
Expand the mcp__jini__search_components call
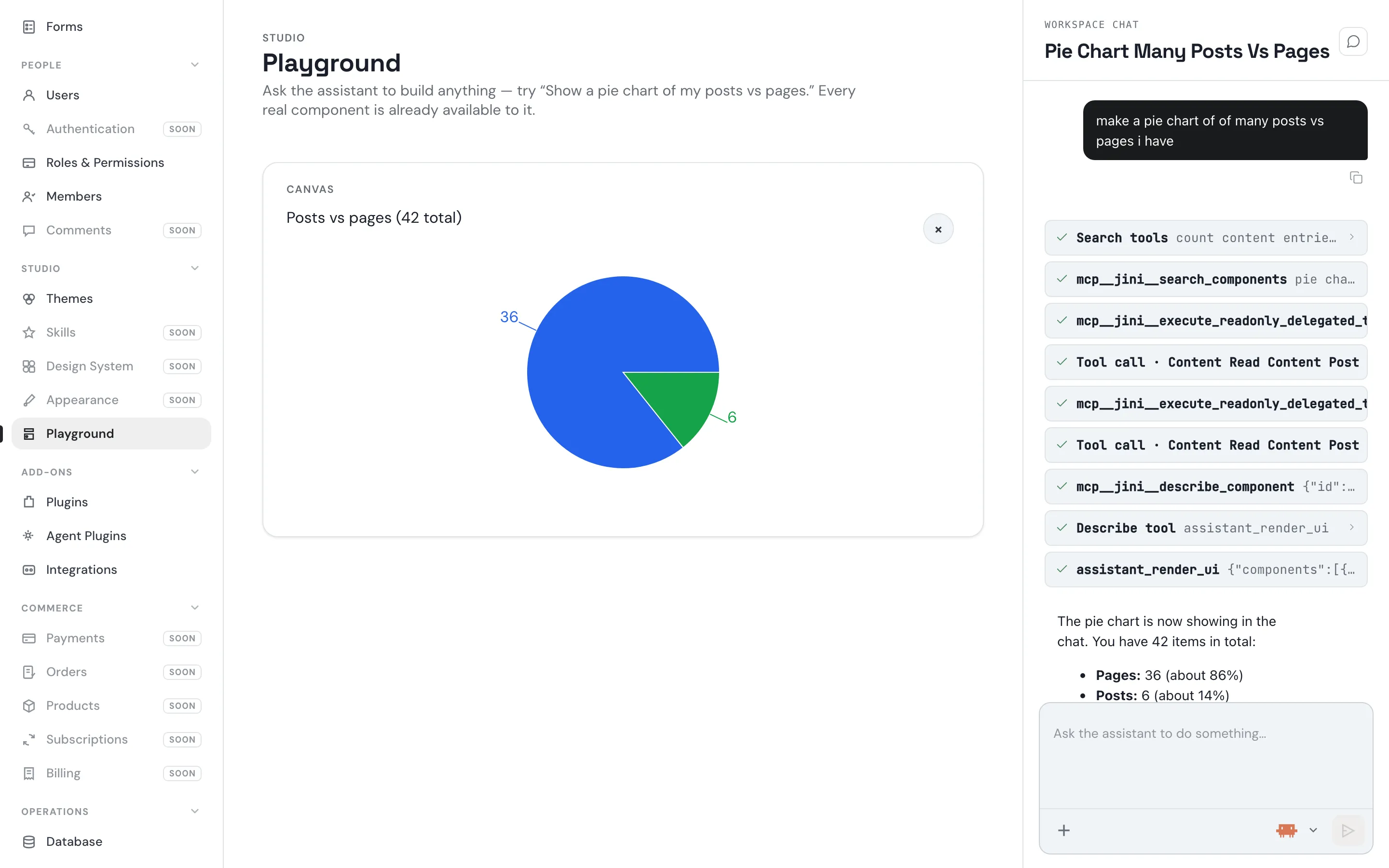[x=1205, y=280]
